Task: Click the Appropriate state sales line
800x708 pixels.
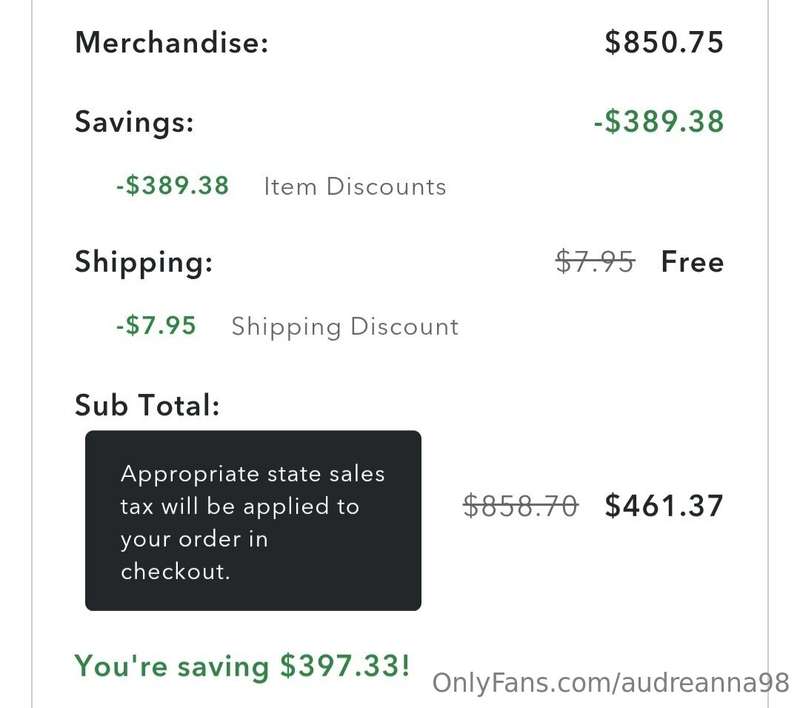Action: 253,475
